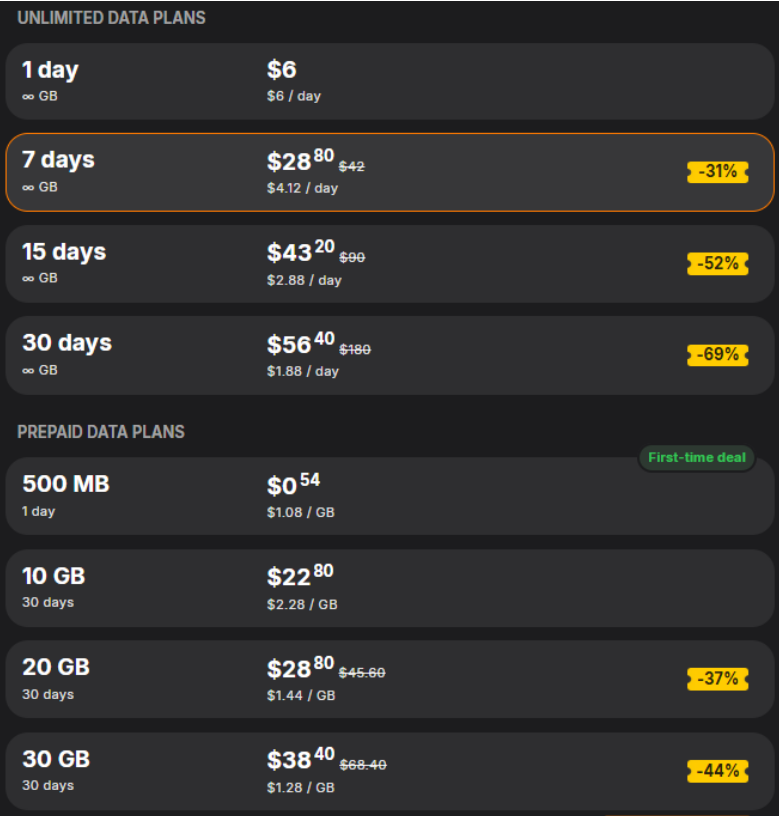This screenshot has height=816, width=780.
Task: Select the 1 day unlimited plan
Action: 389,82
